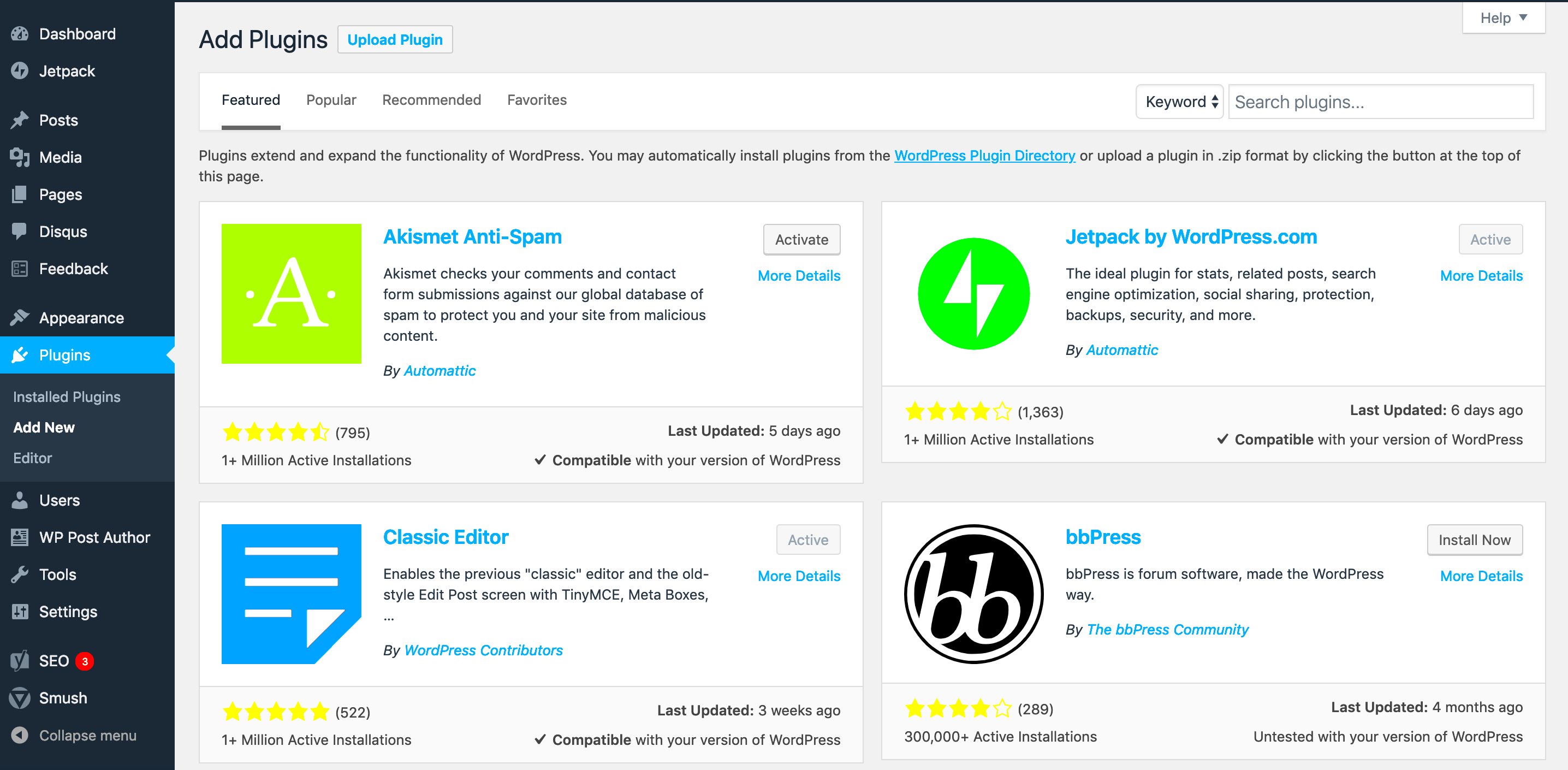This screenshot has height=770, width=1568.
Task: Click the Feedback form icon
Action: [x=20, y=269]
